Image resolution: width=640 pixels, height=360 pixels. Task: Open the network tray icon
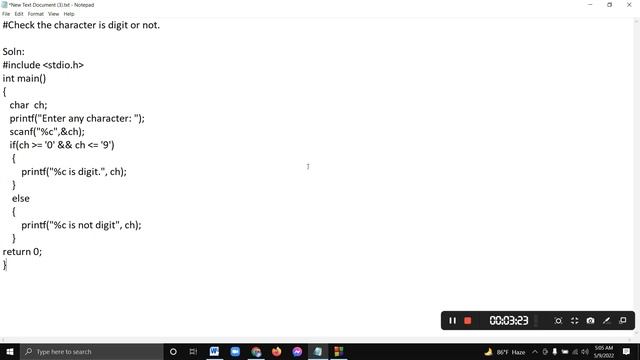click(x=575, y=351)
